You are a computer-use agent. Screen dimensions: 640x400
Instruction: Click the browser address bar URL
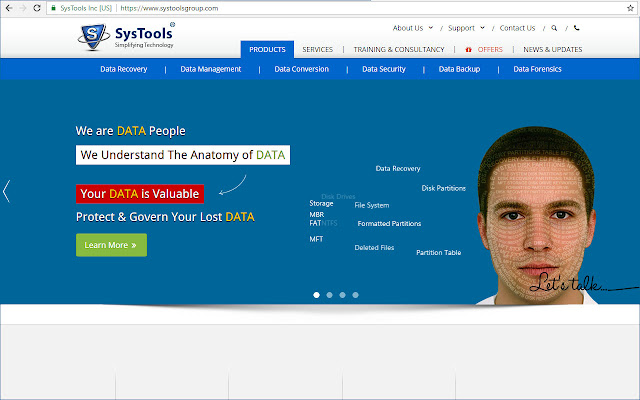tap(182, 8)
